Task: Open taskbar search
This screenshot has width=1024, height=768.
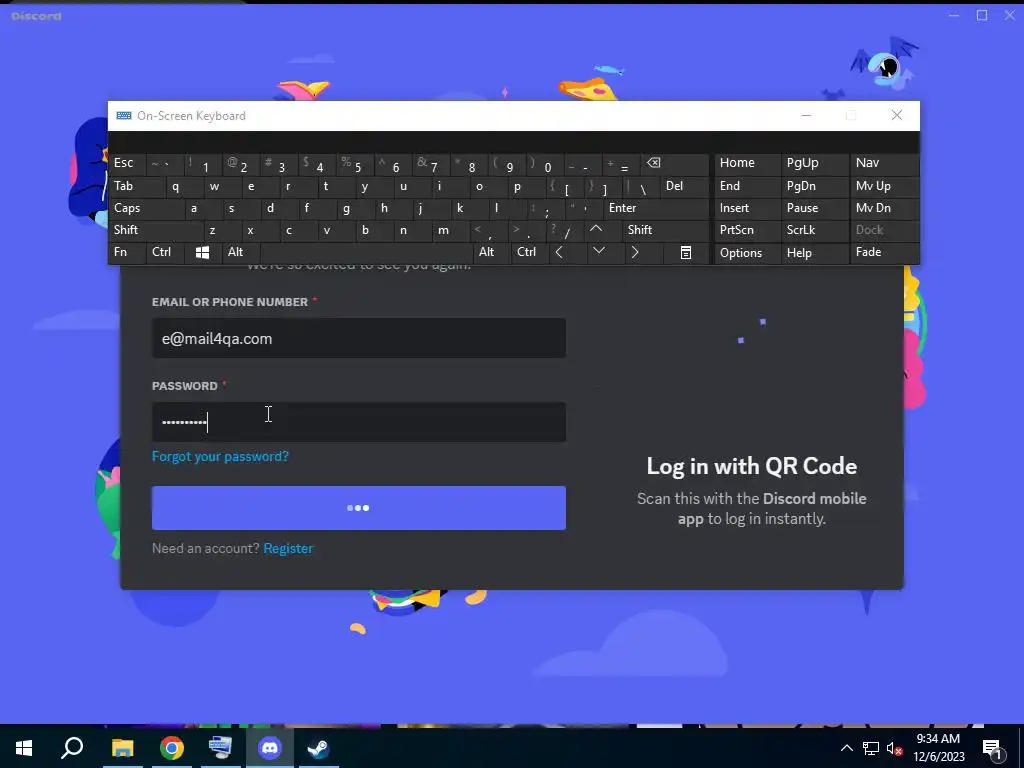Action: tap(72, 748)
